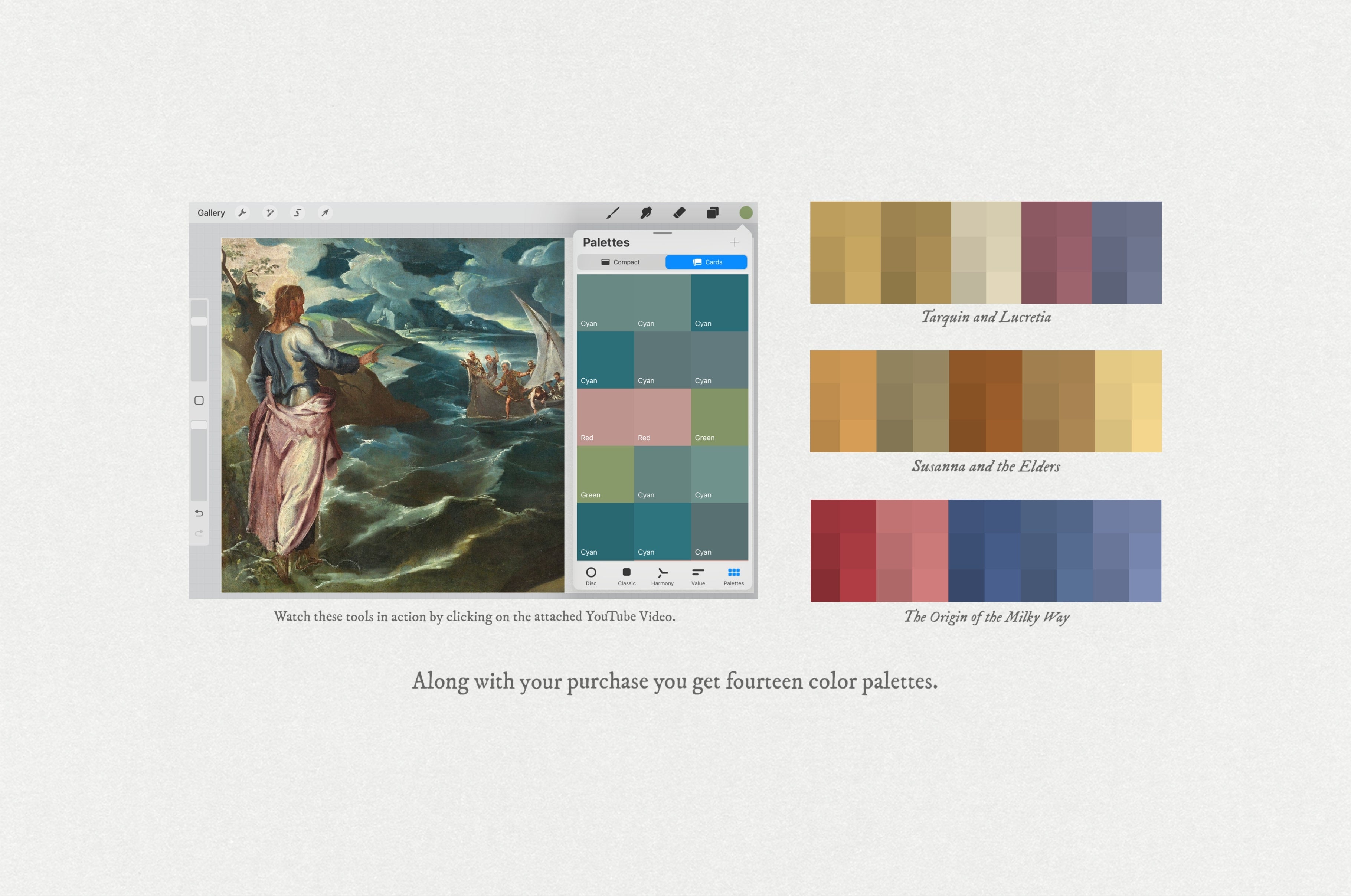Image resolution: width=1351 pixels, height=896 pixels.
Task: Collapse the Palettes panel via its drag handle
Action: [x=662, y=234]
